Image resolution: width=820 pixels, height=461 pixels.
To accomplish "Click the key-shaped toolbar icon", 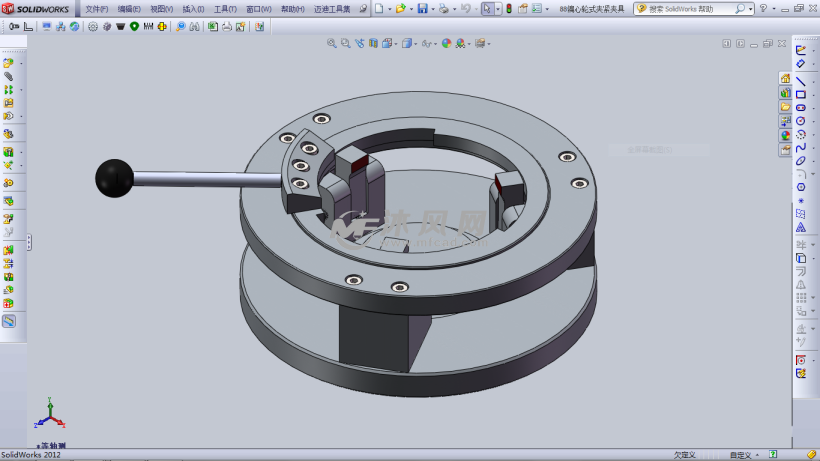I will 14,27.
